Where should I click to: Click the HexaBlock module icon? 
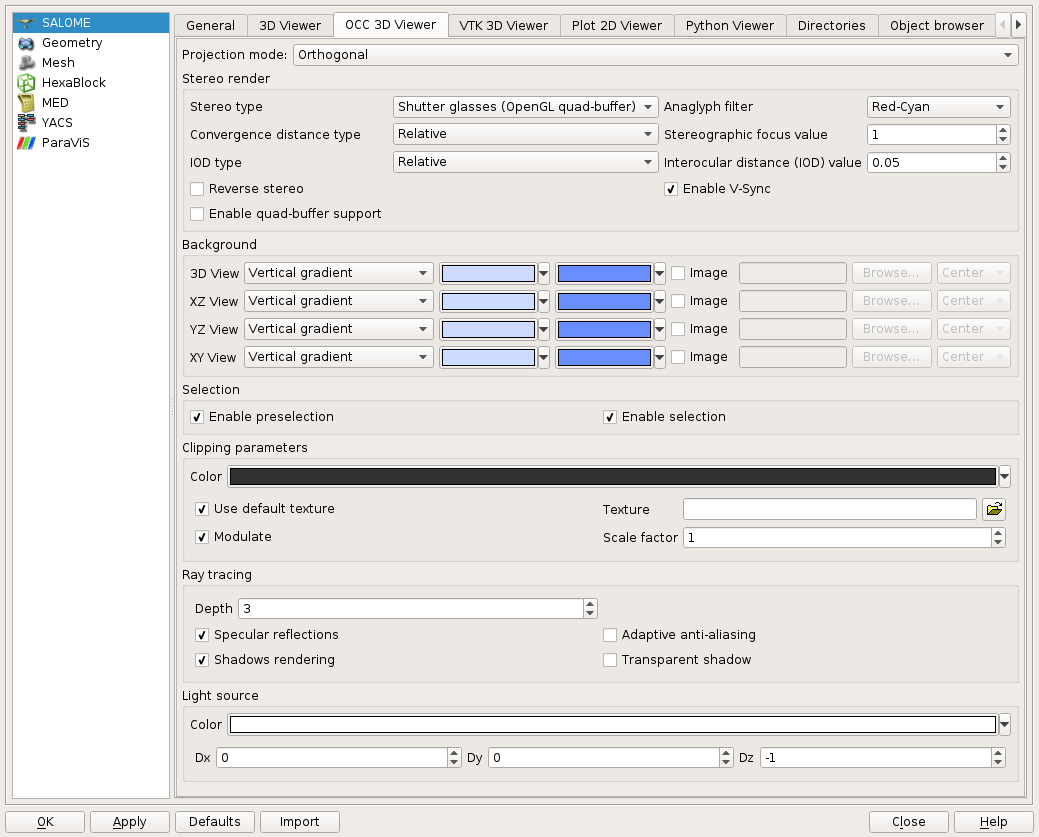tap(27, 83)
